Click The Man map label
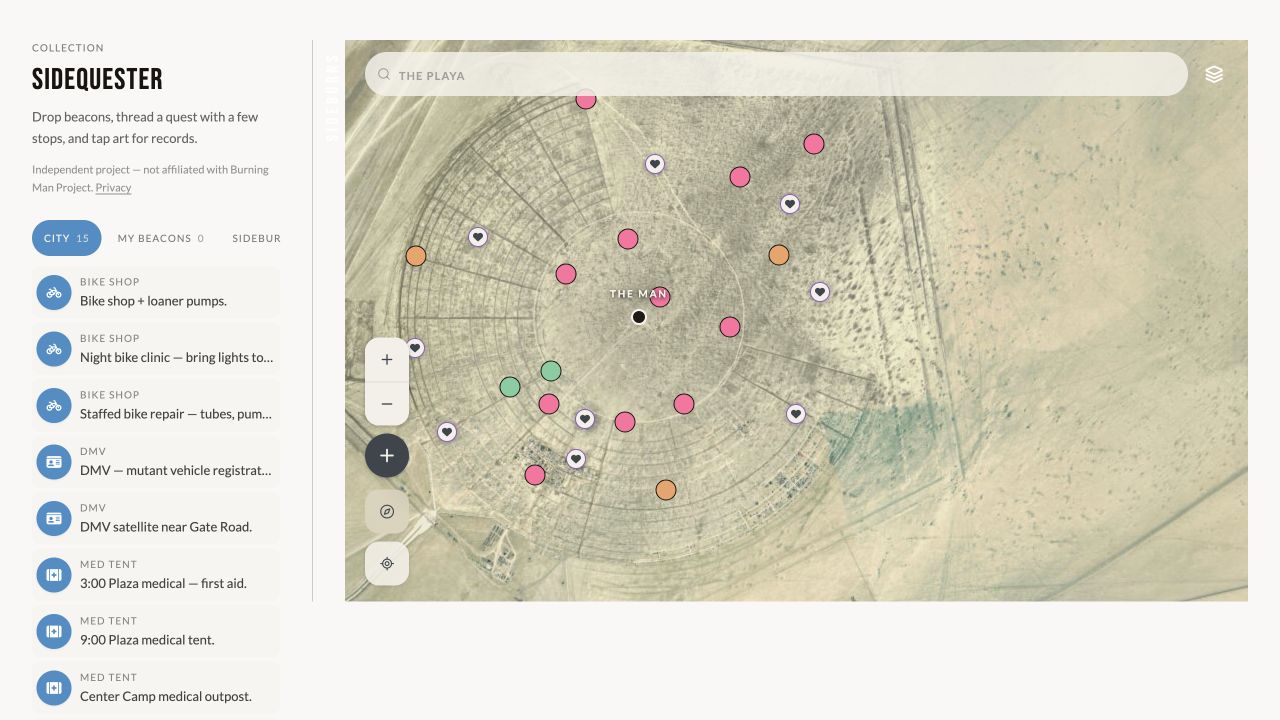Screen dimensions: 1280x720 [638, 294]
